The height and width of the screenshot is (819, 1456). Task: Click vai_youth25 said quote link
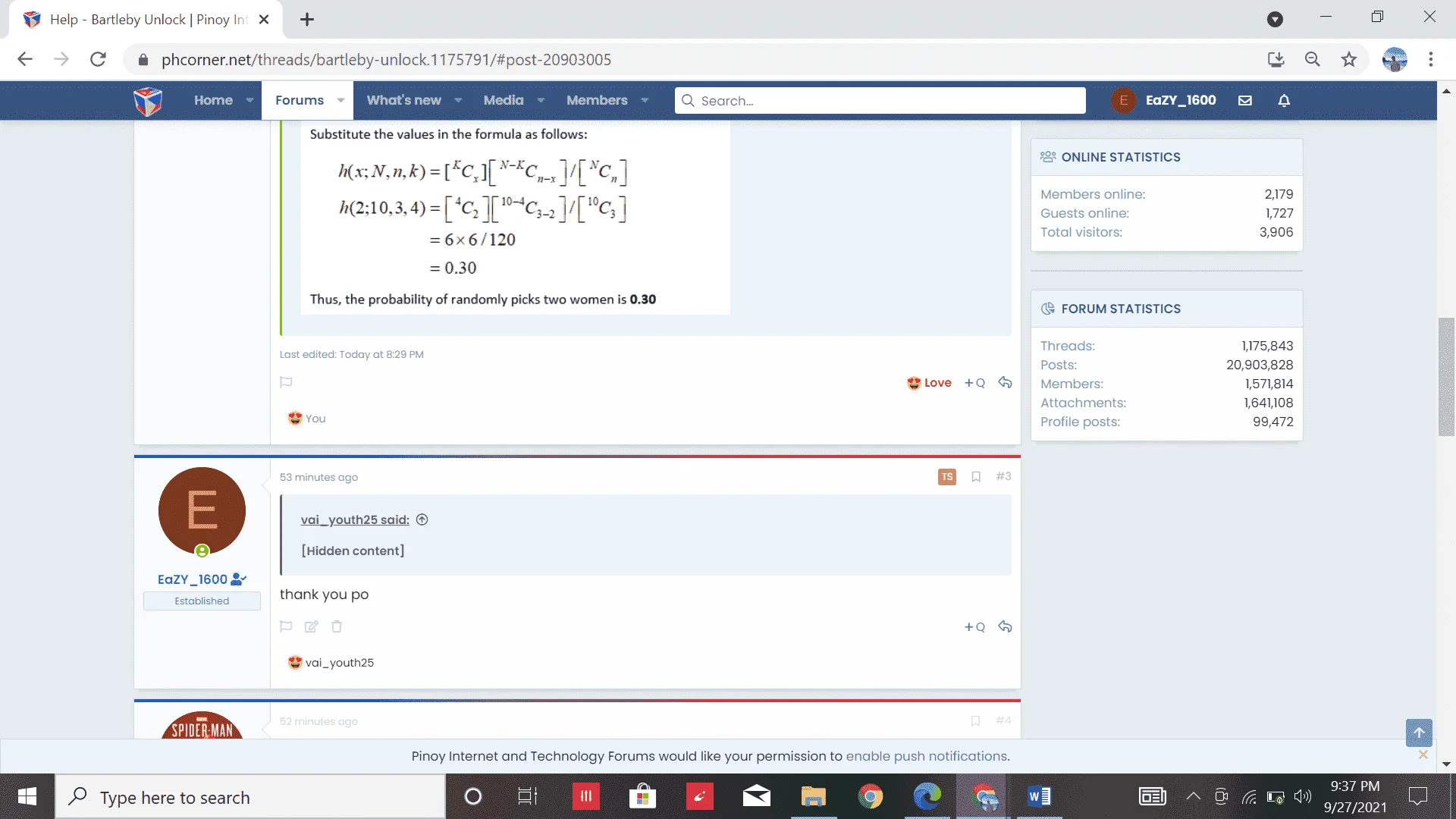click(x=355, y=519)
